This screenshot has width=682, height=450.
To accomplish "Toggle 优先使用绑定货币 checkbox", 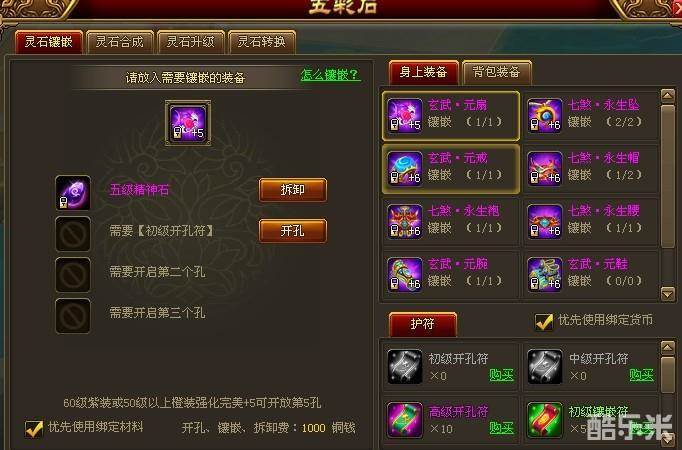I will [x=543, y=322].
